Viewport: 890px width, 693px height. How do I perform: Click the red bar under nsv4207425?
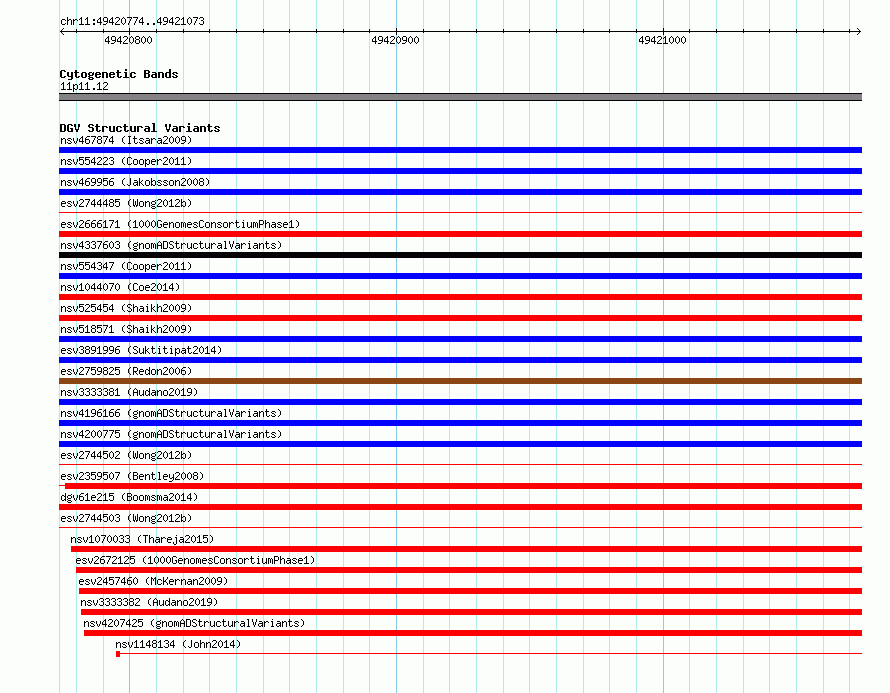tap(473, 633)
